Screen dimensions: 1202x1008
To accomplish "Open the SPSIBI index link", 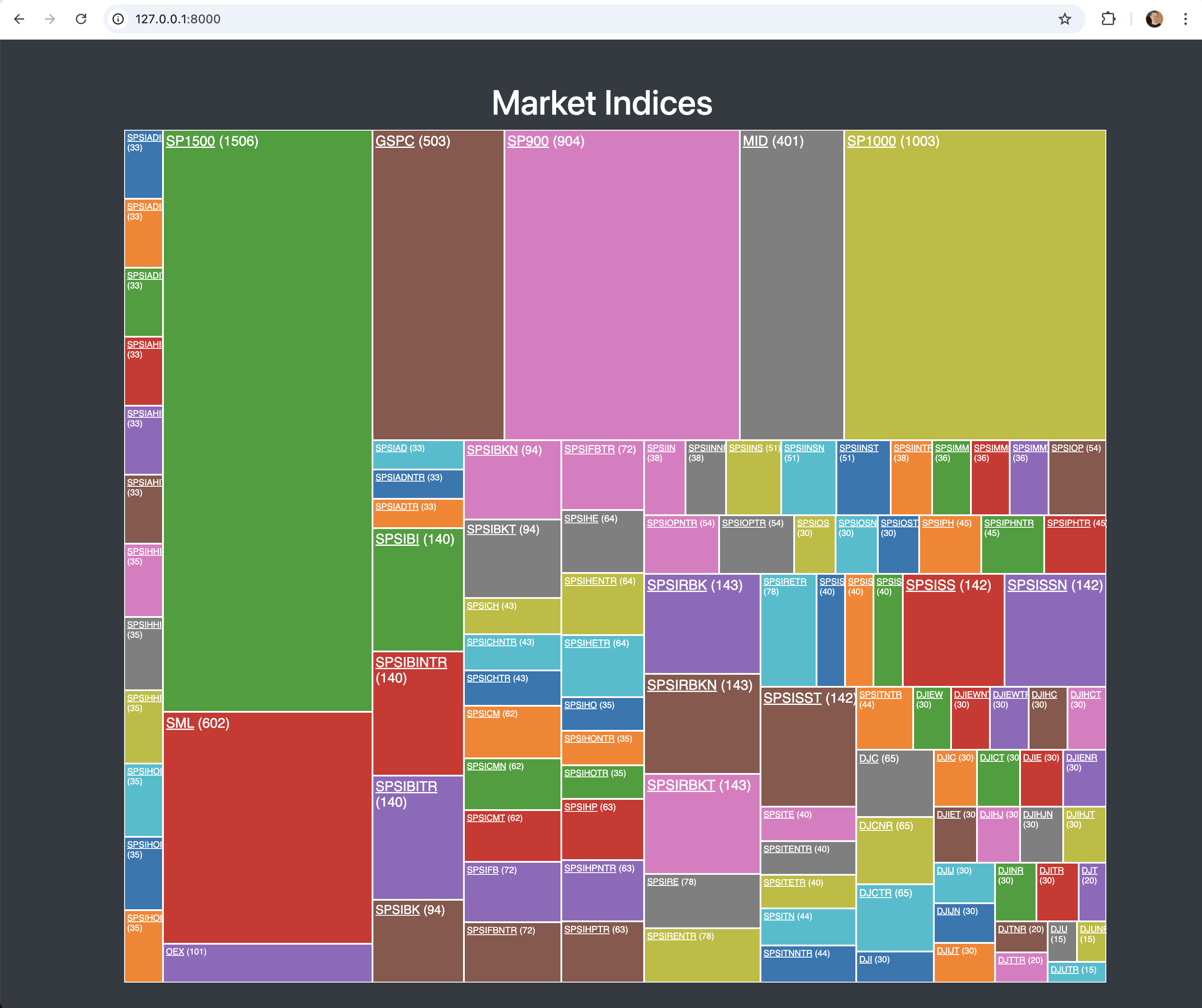I will click(398, 539).
